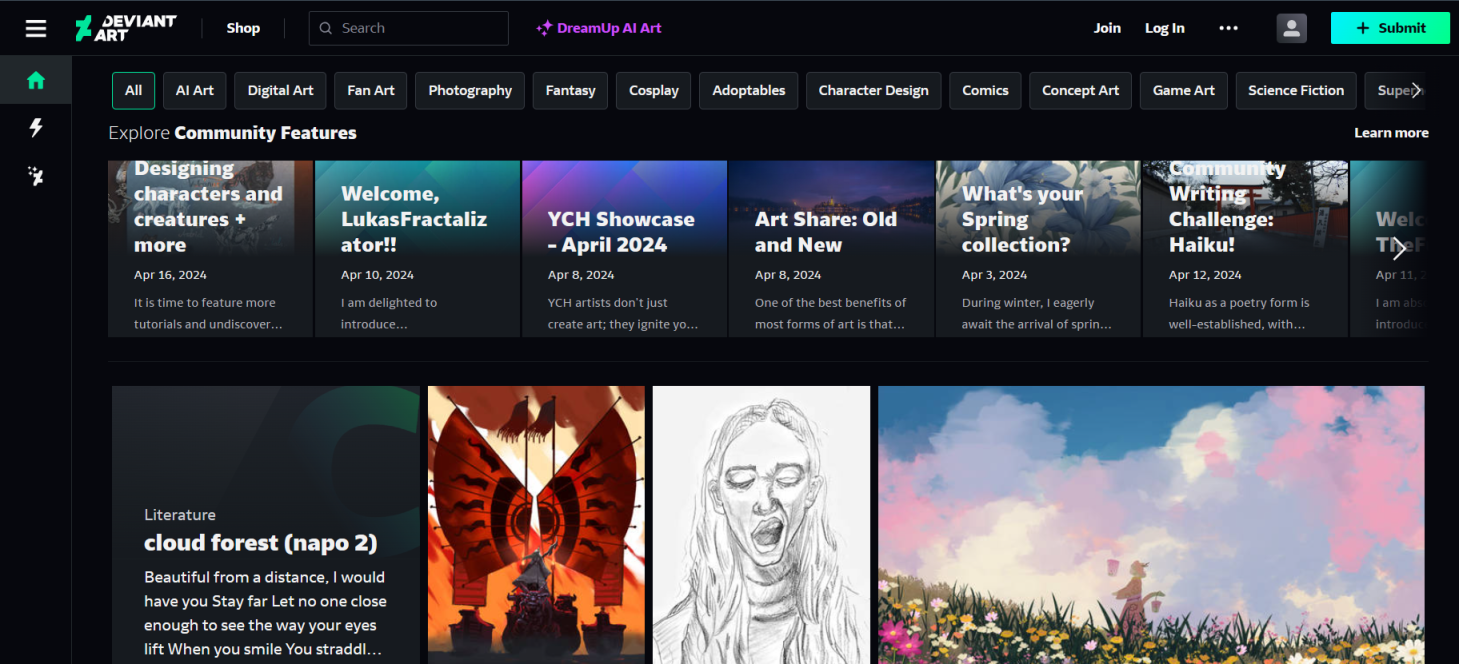This screenshot has width=1459, height=664.
Task: Toggle the AI Art category filter
Action: (x=195, y=90)
